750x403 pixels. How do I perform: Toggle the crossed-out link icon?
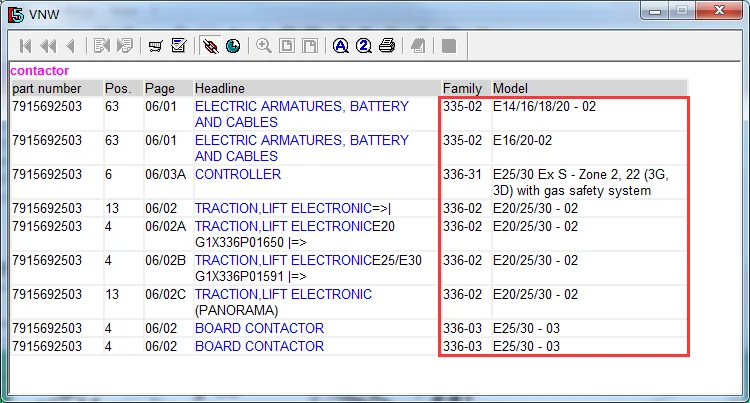pos(210,46)
